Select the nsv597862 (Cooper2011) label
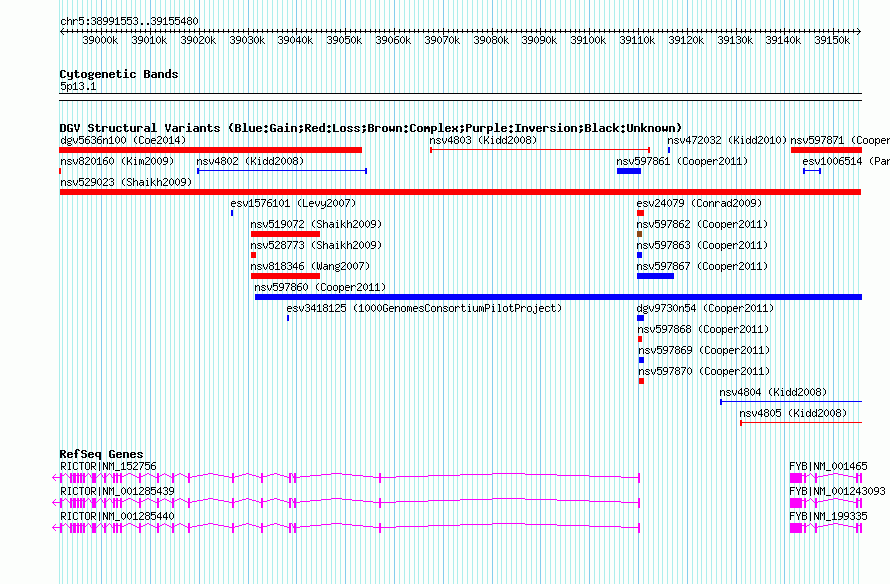The height and width of the screenshot is (584, 890). pos(702,224)
